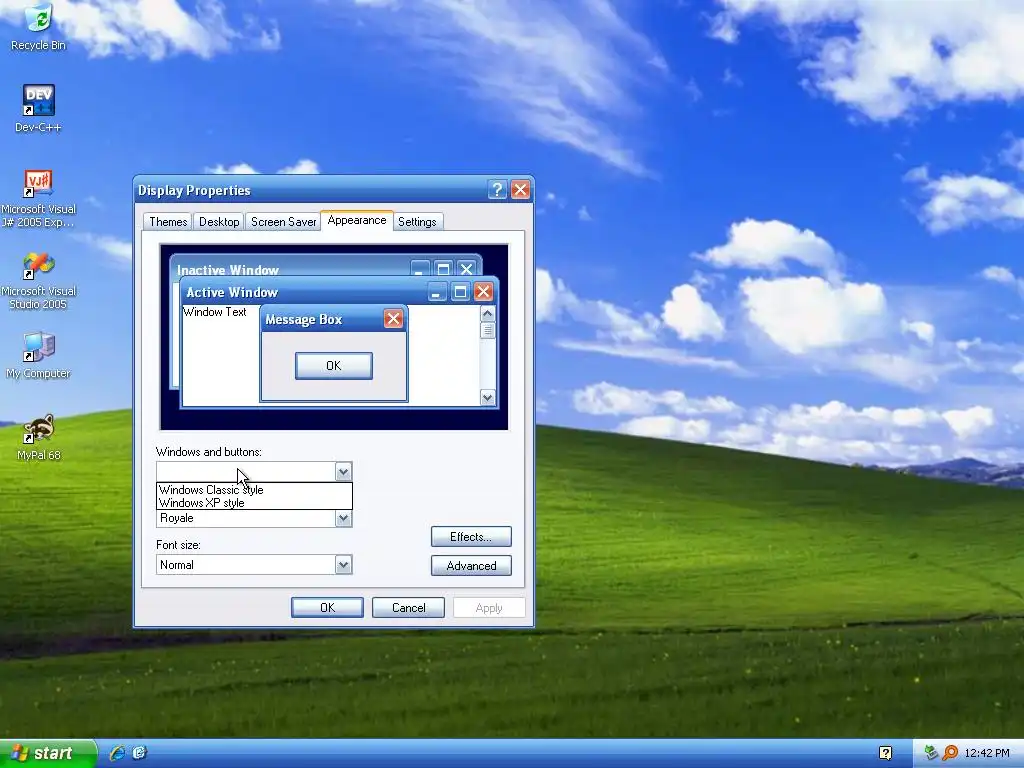Click the preview Inactive Window title
The width and height of the screenshot is (1024, 768).
[228, 270]
